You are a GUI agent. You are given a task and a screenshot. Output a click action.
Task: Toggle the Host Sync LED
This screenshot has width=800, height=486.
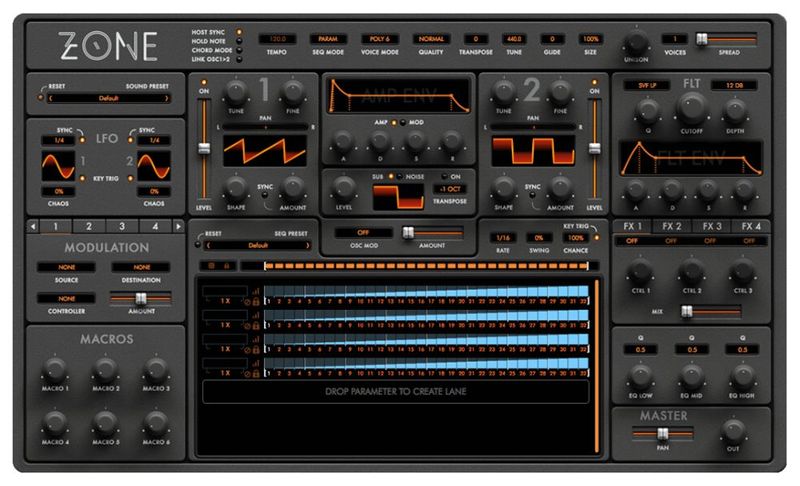coord(239,32)
